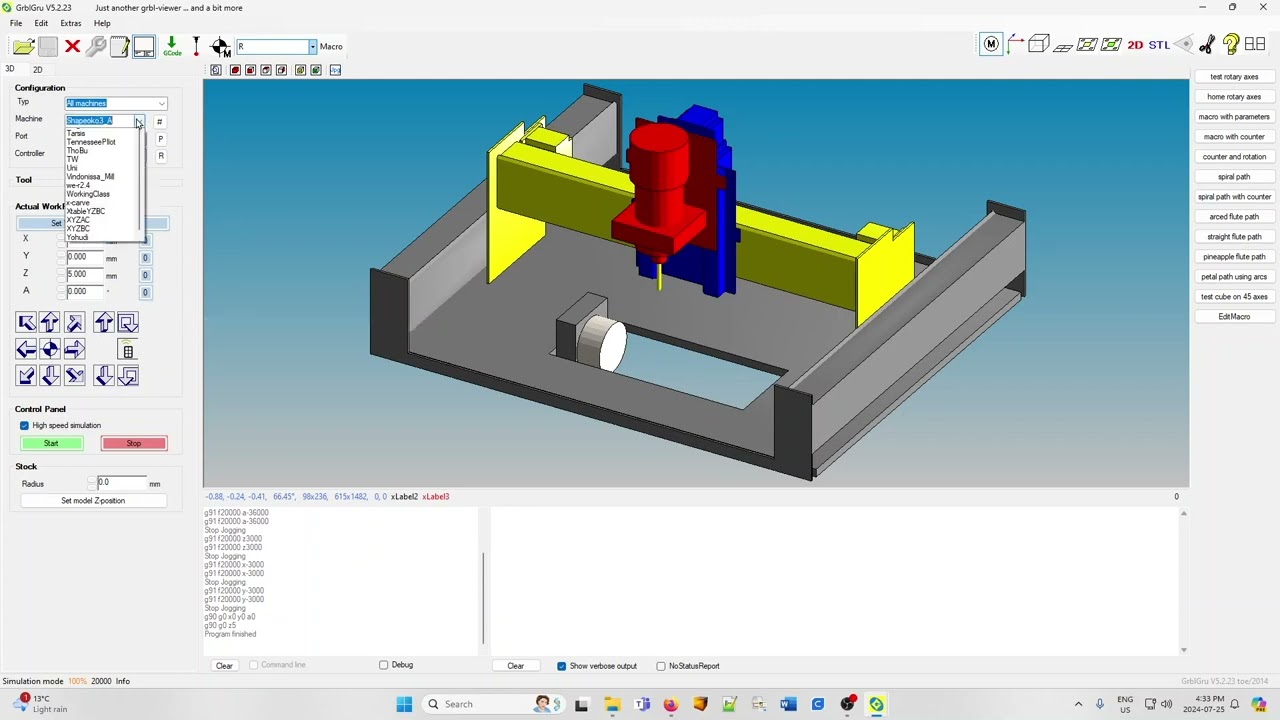This screenshot has height=720, width=1280.
Task: Click the tool length probe icon
Action: (197, 46)
